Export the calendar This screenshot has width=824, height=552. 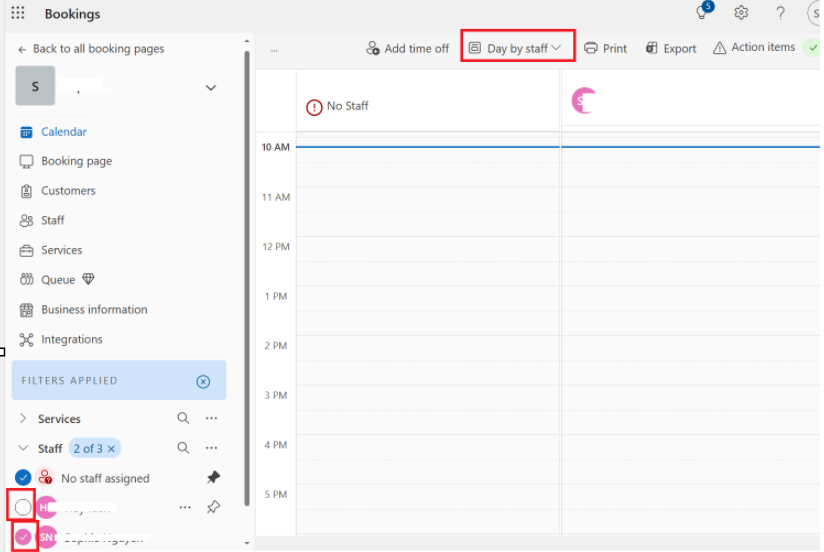(671, 48)
